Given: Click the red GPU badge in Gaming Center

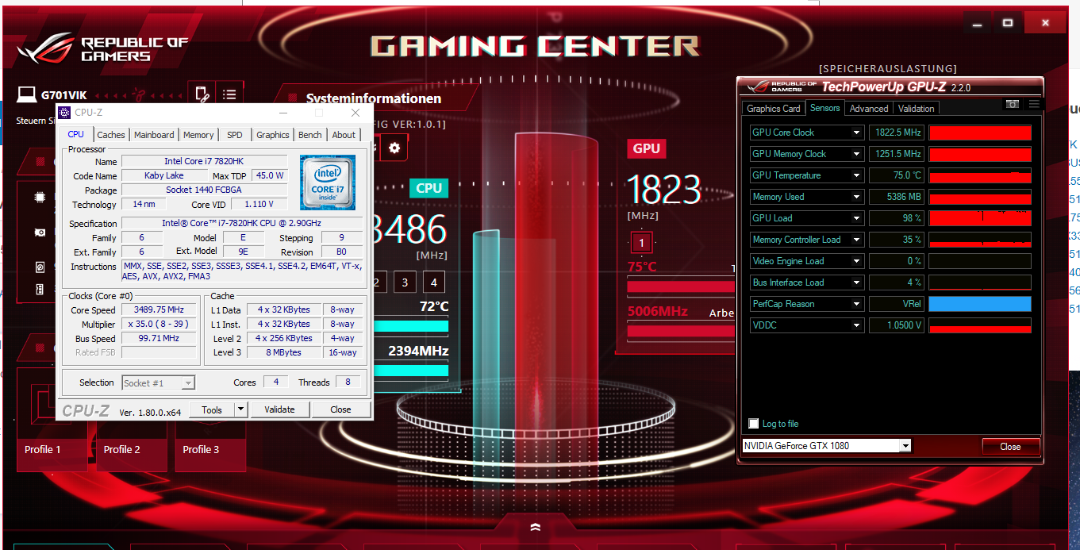Looking at the screenshot, I should 646,149.
